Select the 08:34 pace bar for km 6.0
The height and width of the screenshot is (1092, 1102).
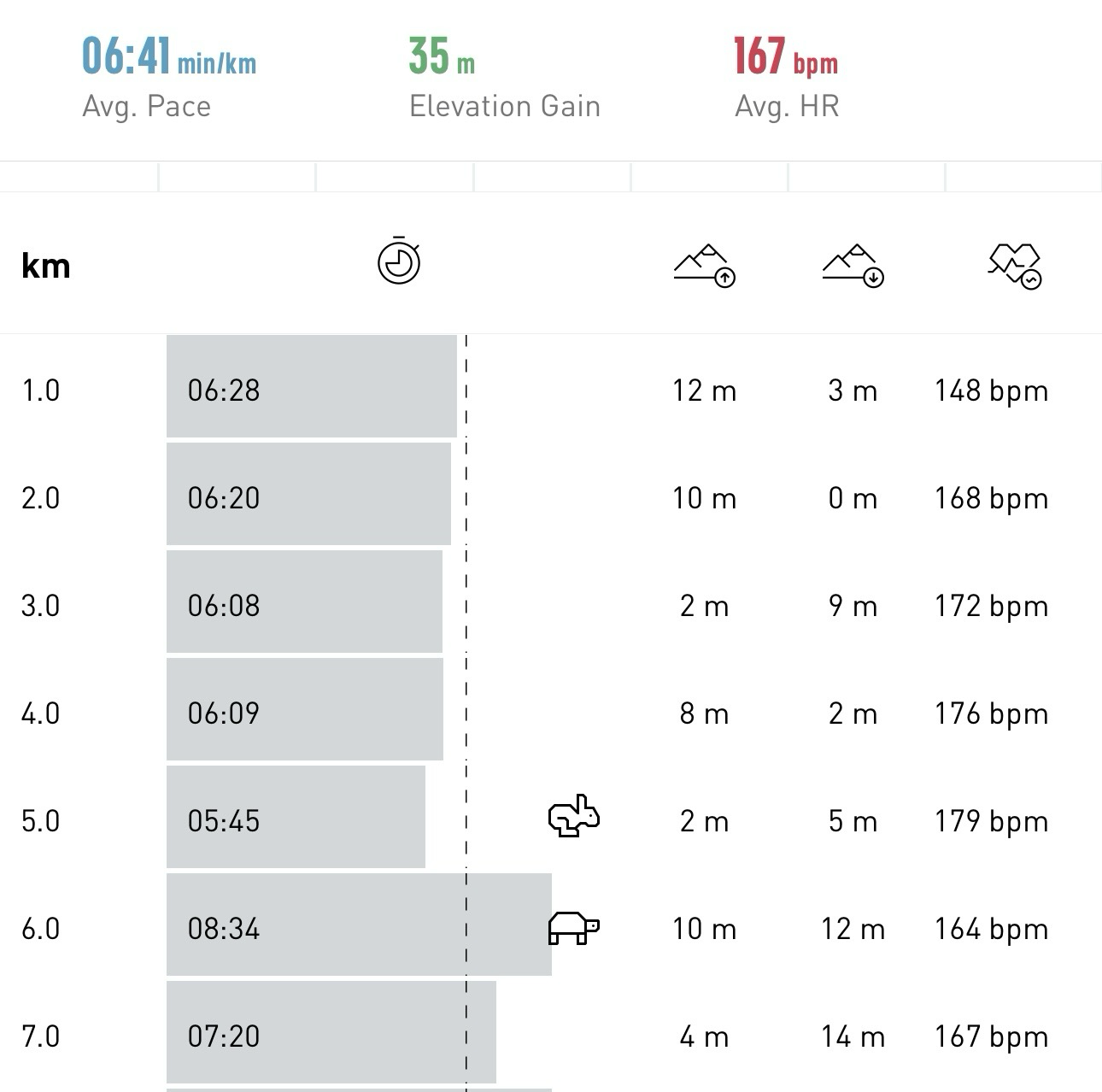[359, 925]
